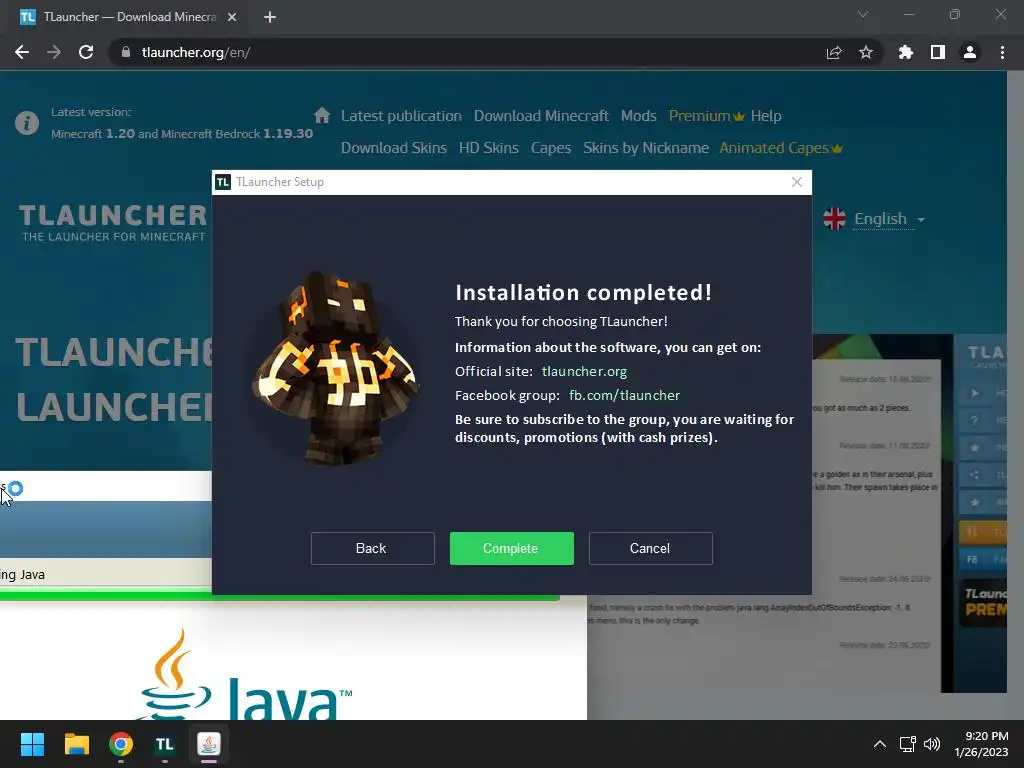Viewport: 1024px width, 768px height.
Task: Open Chrome from the taskbar
Action: click(x=121, y=744)
